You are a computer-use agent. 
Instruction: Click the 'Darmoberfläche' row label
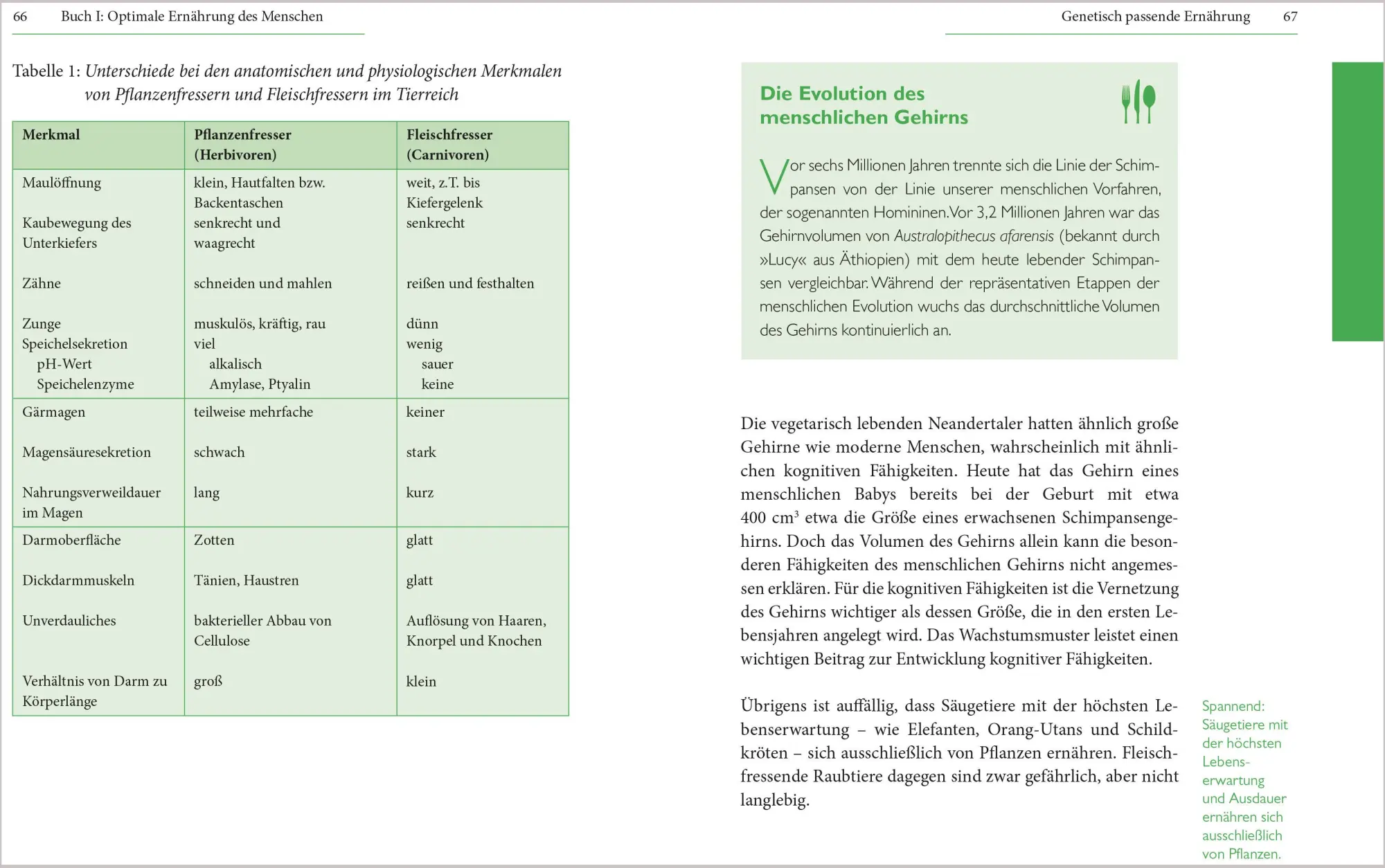71,541
